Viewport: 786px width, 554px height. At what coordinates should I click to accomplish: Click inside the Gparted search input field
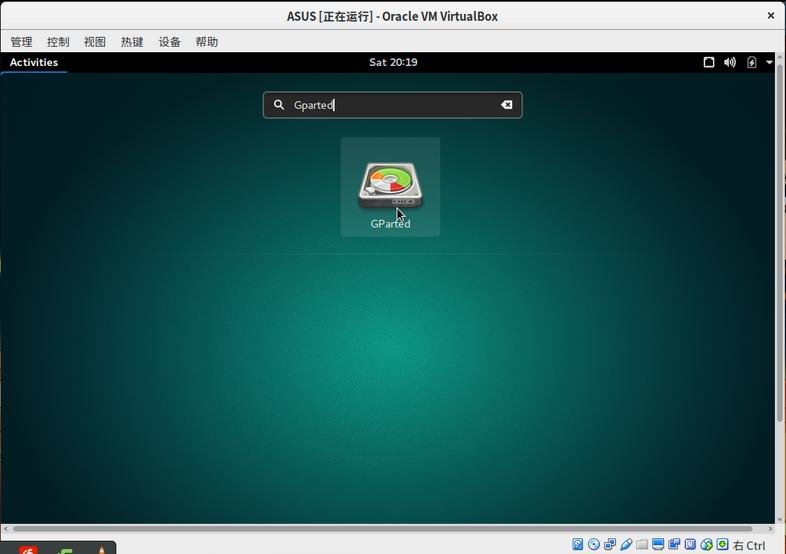pyautogui.click(x=392, y=105)
